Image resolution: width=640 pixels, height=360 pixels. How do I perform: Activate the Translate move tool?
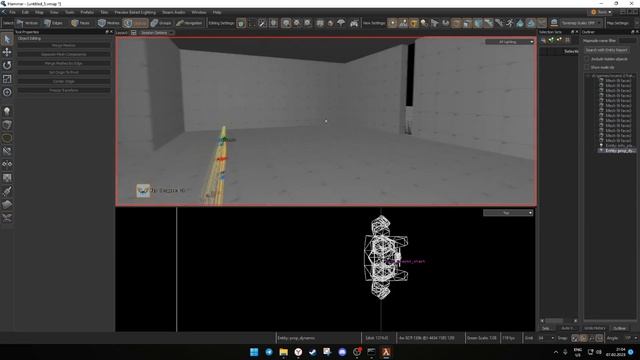(x=7, y=52)
